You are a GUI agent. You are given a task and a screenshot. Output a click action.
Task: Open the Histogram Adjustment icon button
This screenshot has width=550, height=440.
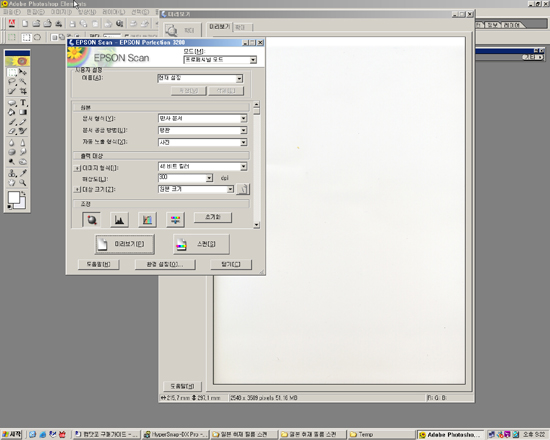tap(119, 220)
